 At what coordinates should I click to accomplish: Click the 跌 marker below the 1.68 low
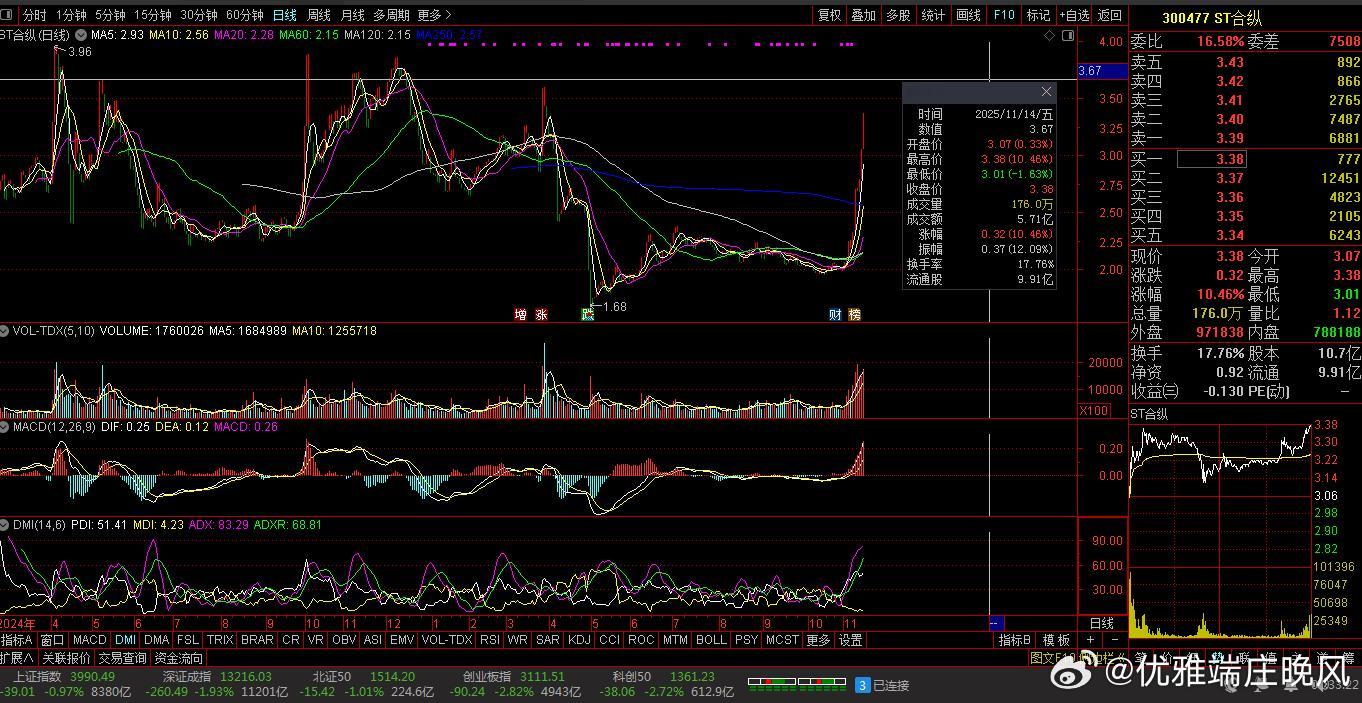[x=588, y=314]
